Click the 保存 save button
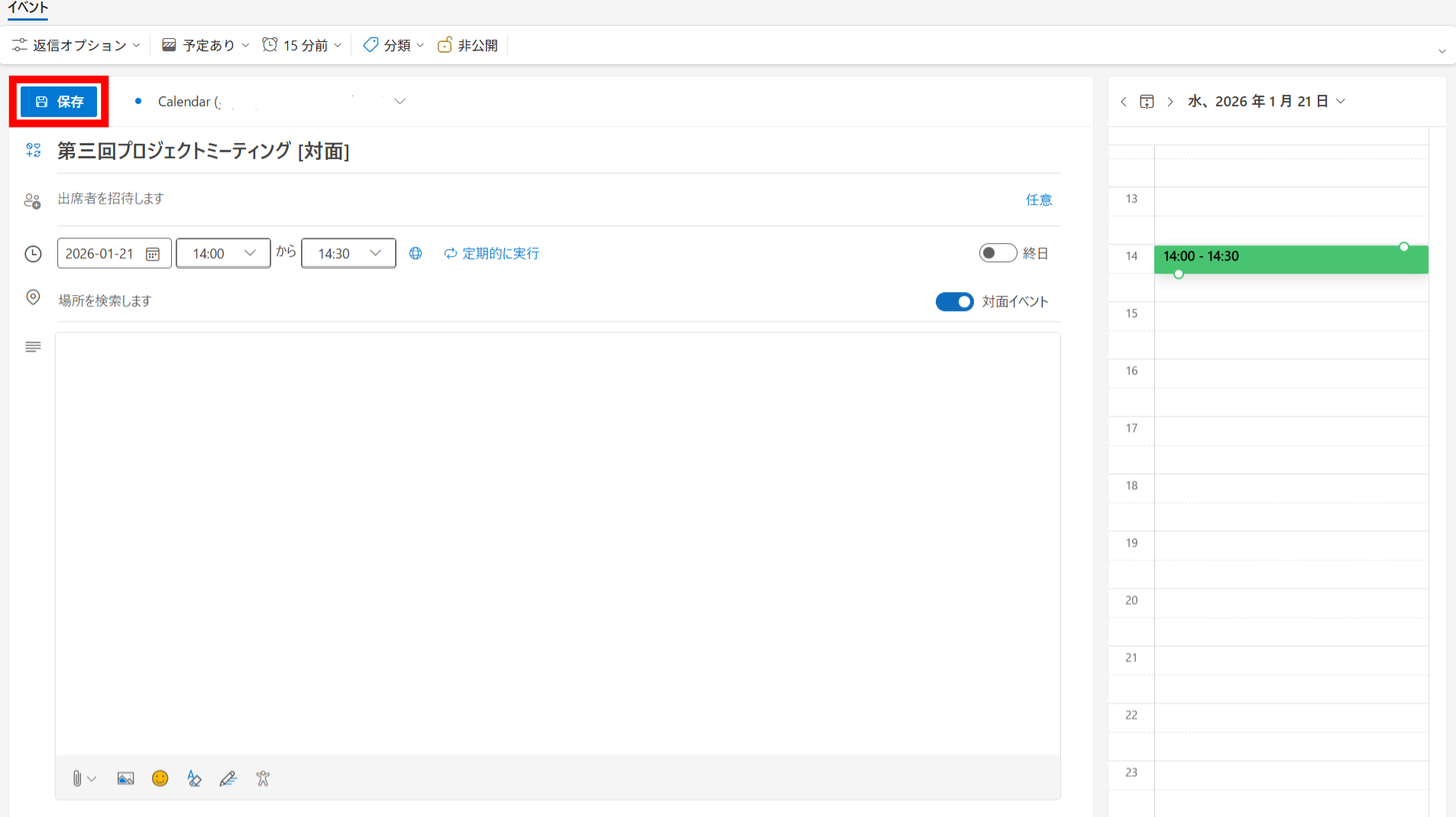Screen dimensions: 1456x817 coord(60,102)
